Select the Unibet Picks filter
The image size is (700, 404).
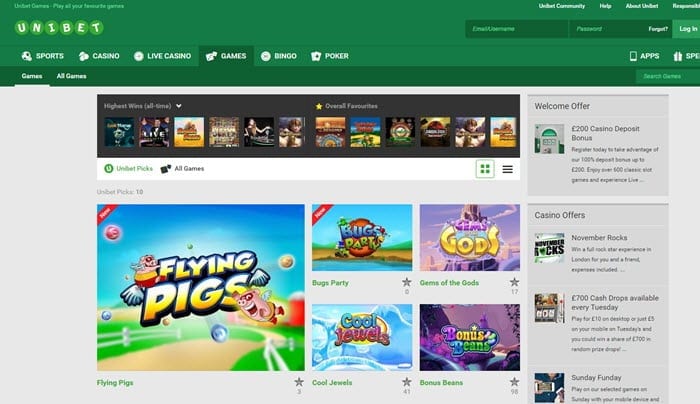click(128, 168)
